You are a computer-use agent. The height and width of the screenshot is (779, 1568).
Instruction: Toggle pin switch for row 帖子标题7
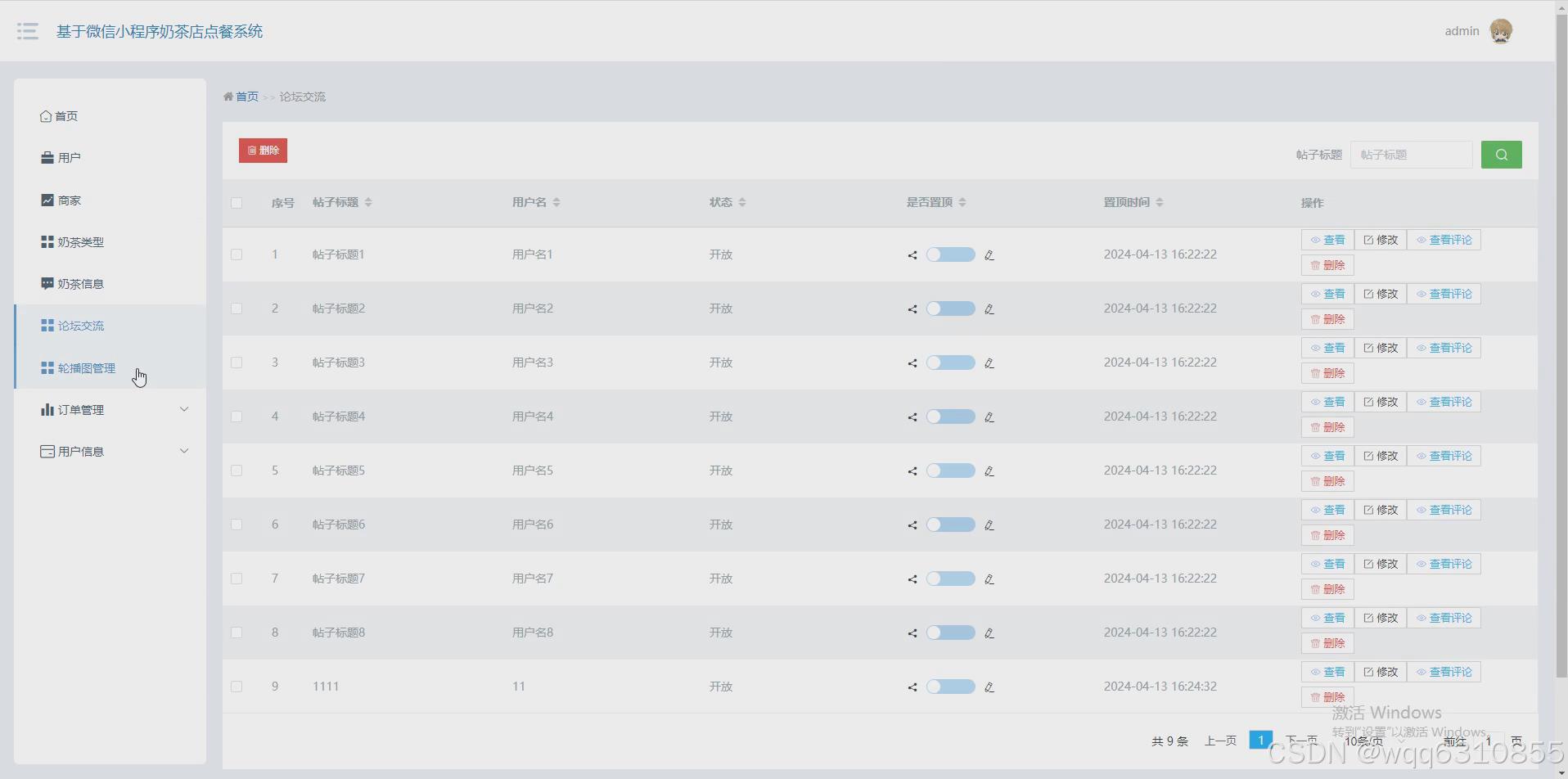point(950,579)
